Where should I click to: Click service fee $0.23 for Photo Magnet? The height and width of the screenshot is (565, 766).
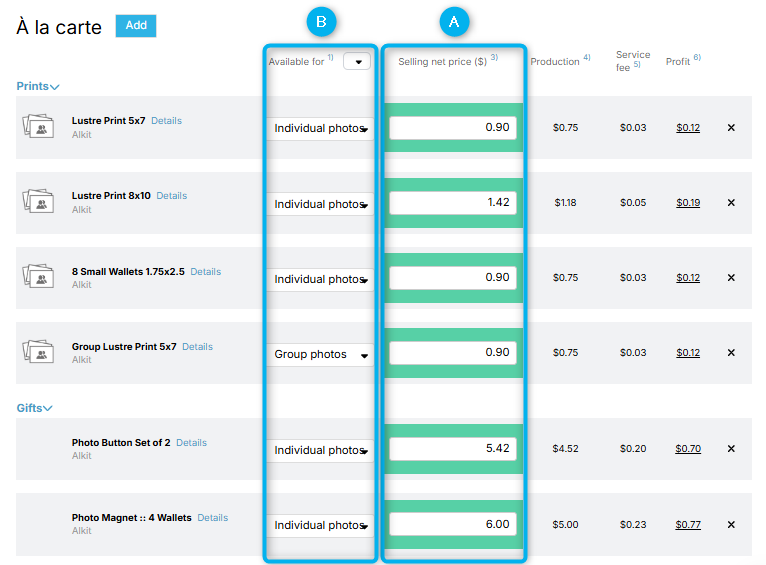(x=633, y=525)
